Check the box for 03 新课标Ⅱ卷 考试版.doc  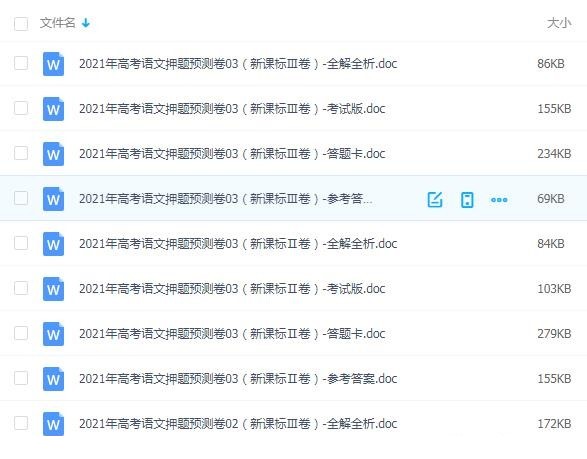click(x=21, y=288)
